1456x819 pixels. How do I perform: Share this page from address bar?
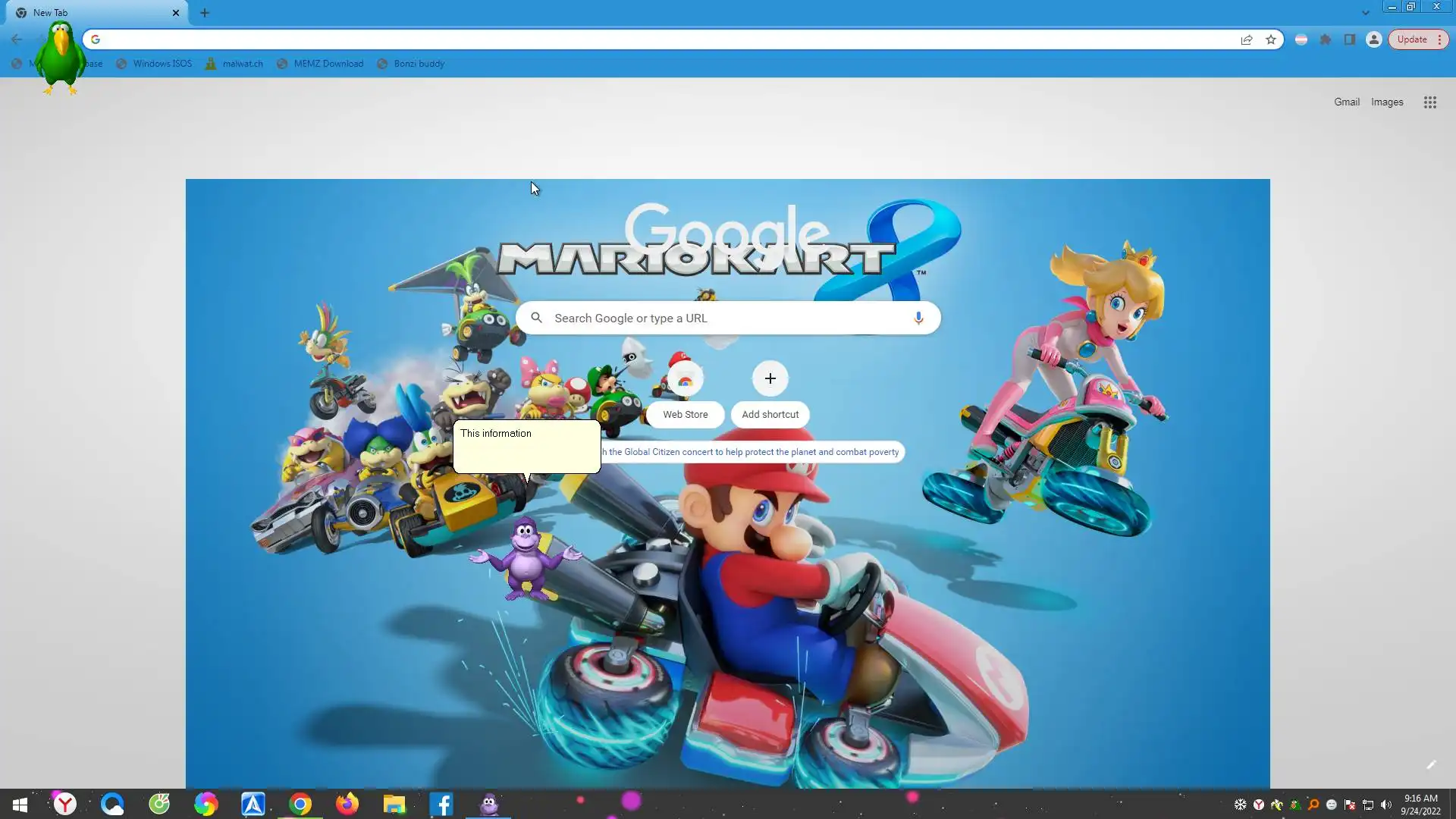tap(1247, 39)
